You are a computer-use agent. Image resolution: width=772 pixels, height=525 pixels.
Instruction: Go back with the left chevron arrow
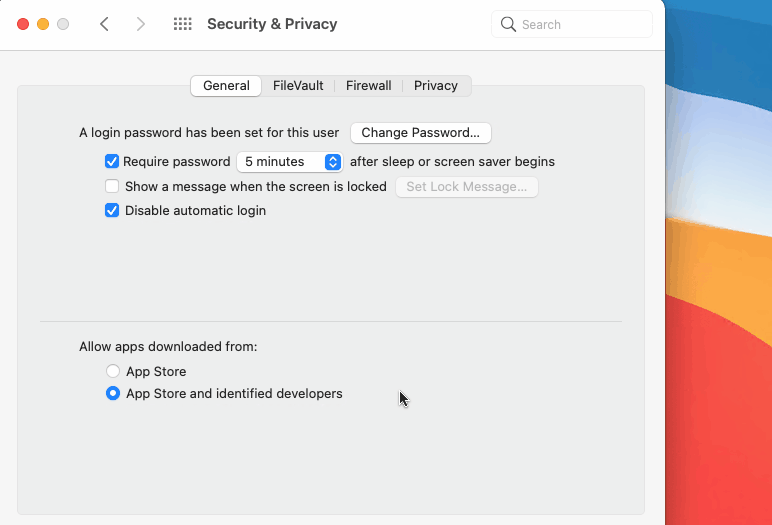click(104, 24)
